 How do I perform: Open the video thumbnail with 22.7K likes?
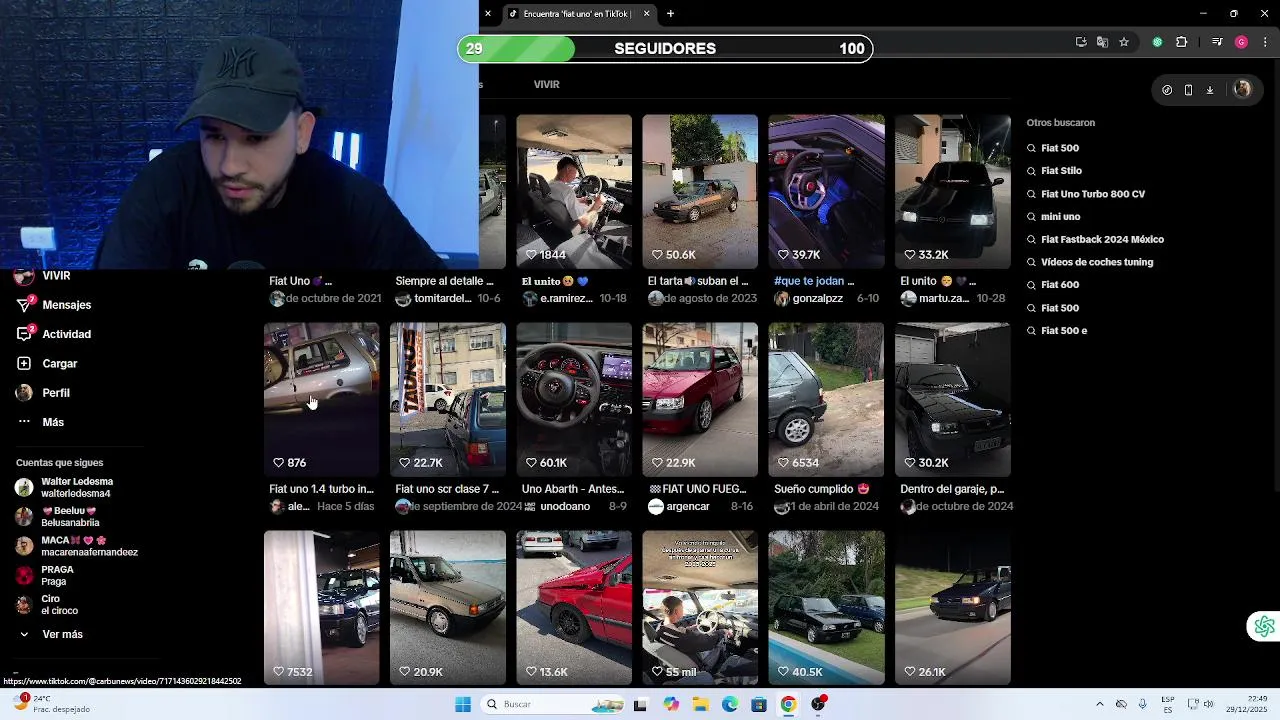[447, 399]
